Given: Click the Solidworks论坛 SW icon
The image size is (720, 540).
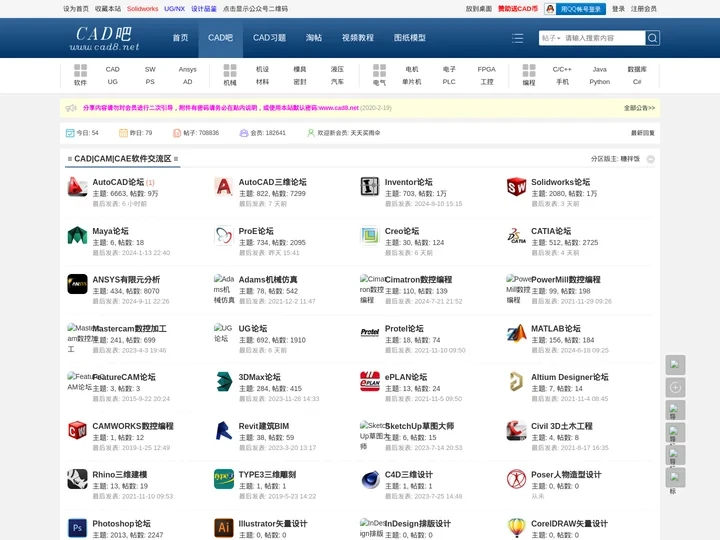Looking at the screenshot, I should pos(516,187).
